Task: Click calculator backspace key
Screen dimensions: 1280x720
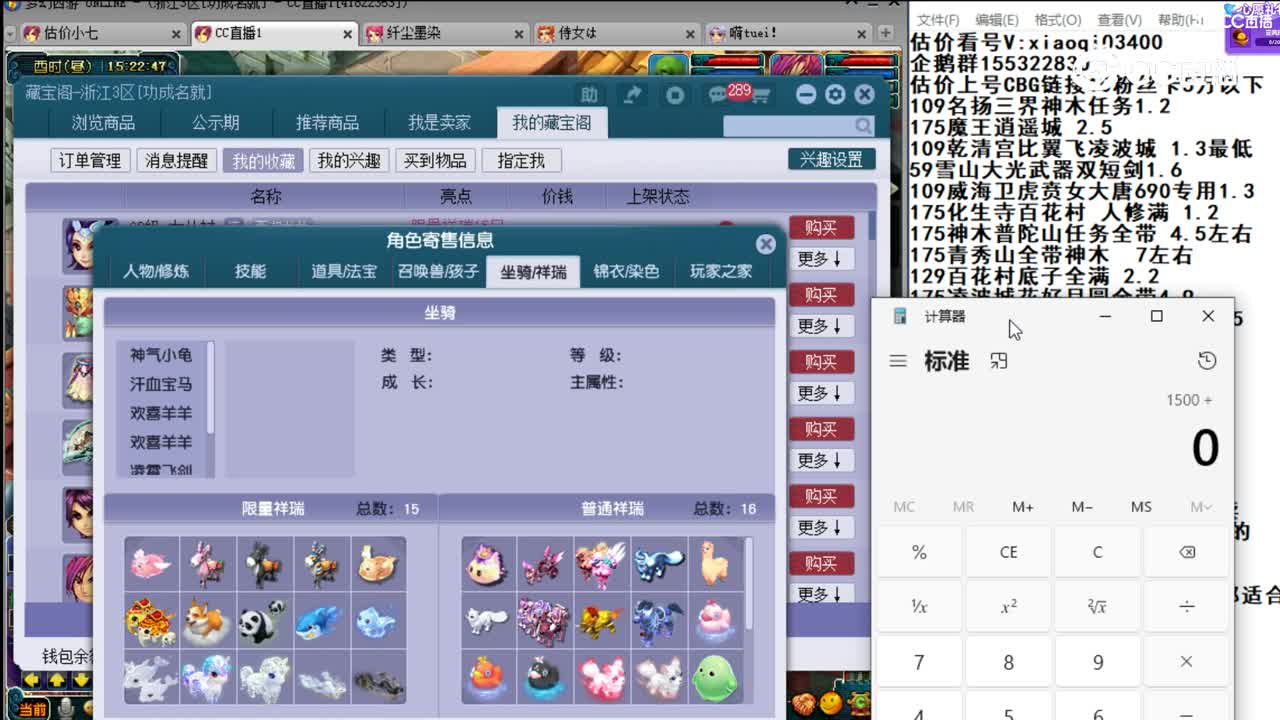Action: [x=1186, y=552]
